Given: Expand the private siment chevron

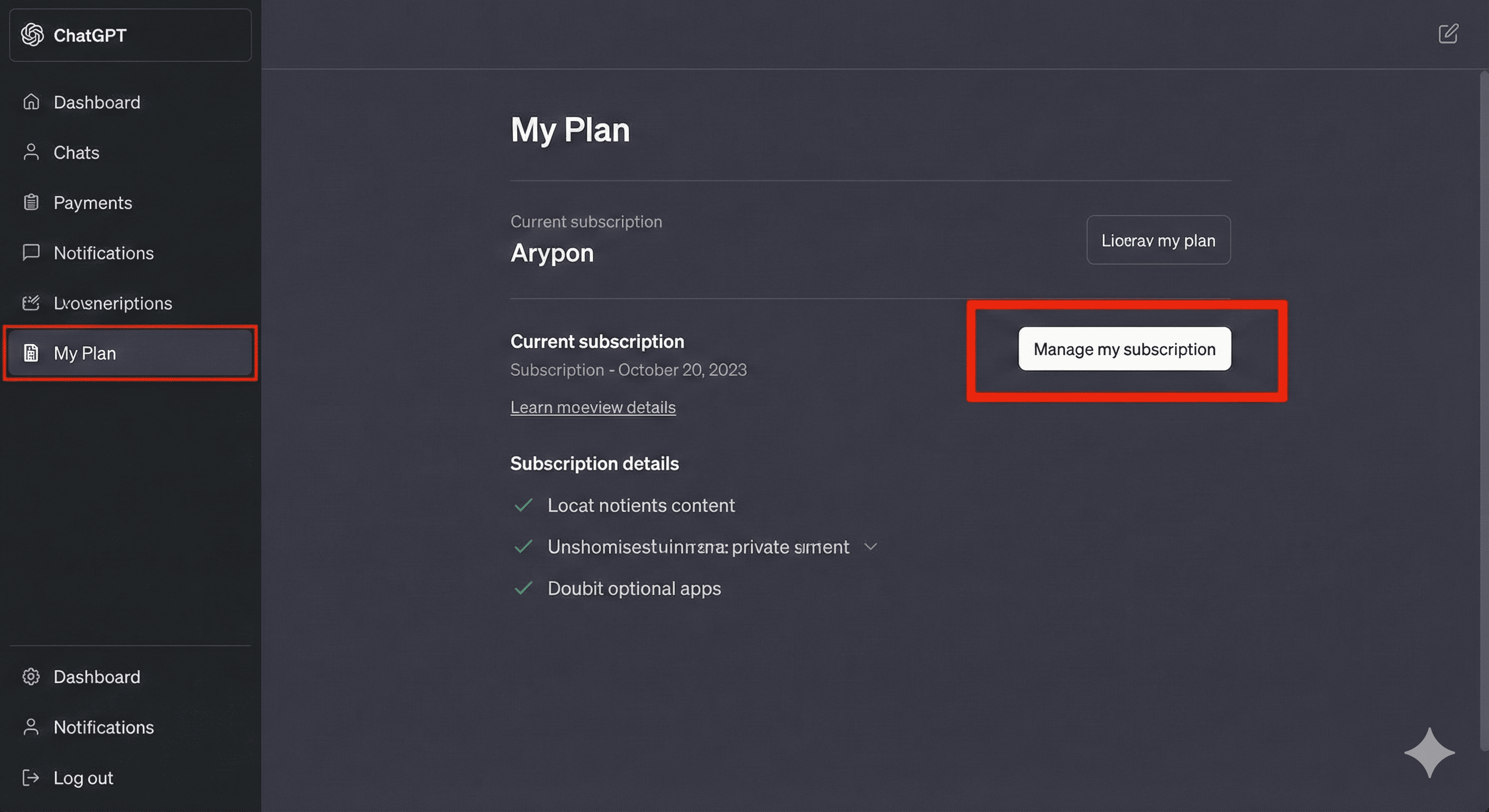Looking at the screenshot, I should click(x=870, y=547).
